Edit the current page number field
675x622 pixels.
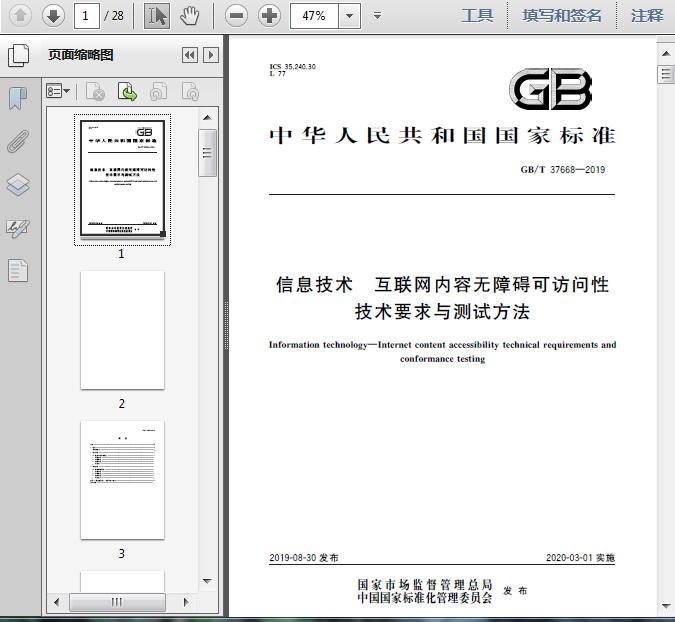pos(87,16)
